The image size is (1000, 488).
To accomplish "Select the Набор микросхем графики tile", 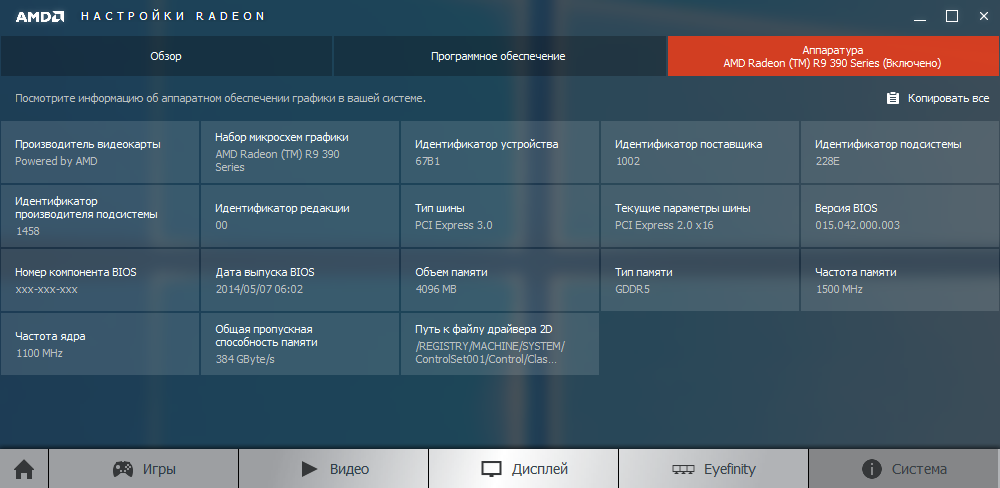I will [300, 152].
